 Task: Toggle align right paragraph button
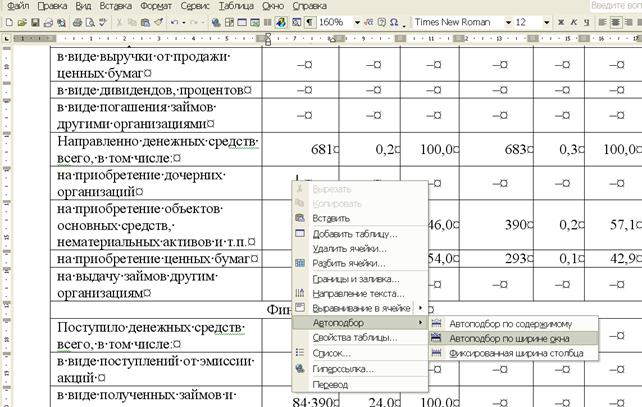pyautogui.click(x=629, y=23)
